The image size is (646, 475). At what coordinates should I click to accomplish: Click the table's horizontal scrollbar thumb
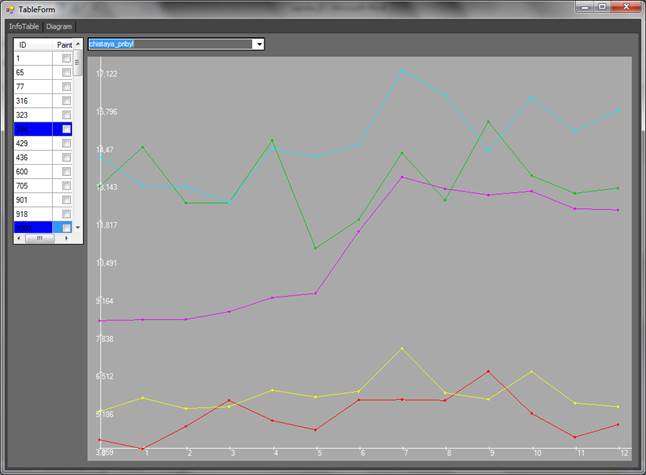coord(40,238)
